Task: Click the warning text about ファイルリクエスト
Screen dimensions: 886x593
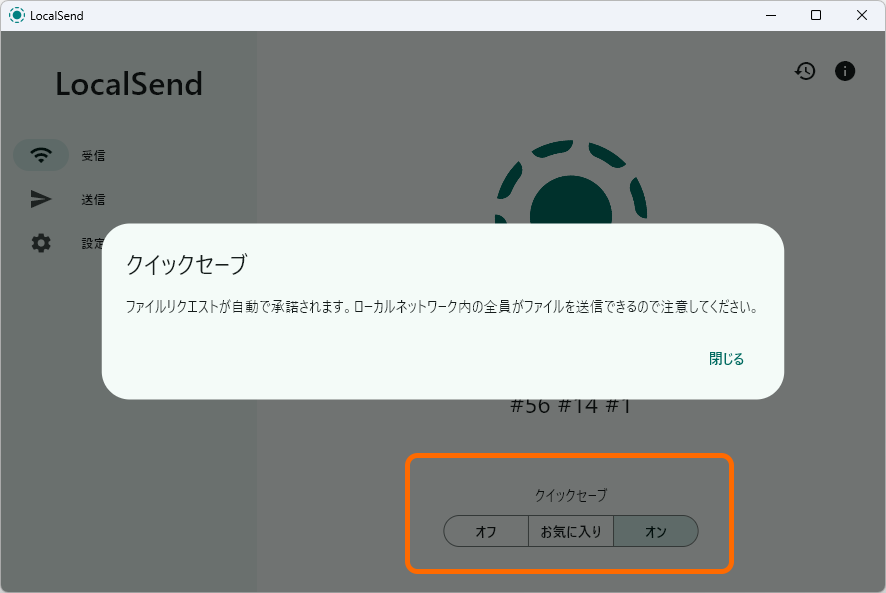Action: coord(442,307)
